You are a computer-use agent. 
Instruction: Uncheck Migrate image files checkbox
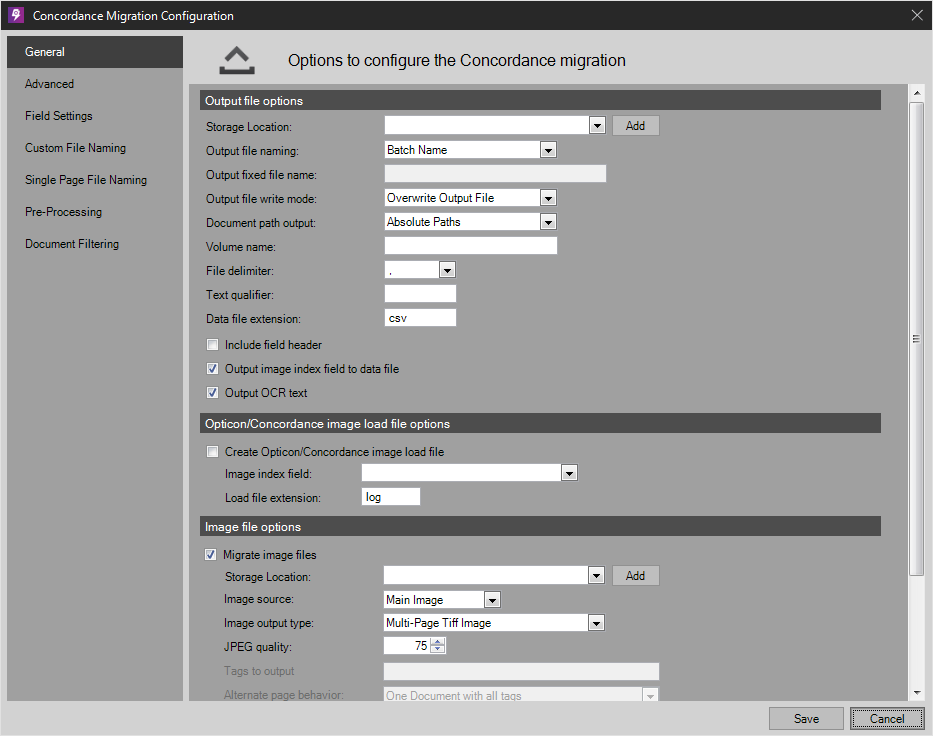coord(211,555)
